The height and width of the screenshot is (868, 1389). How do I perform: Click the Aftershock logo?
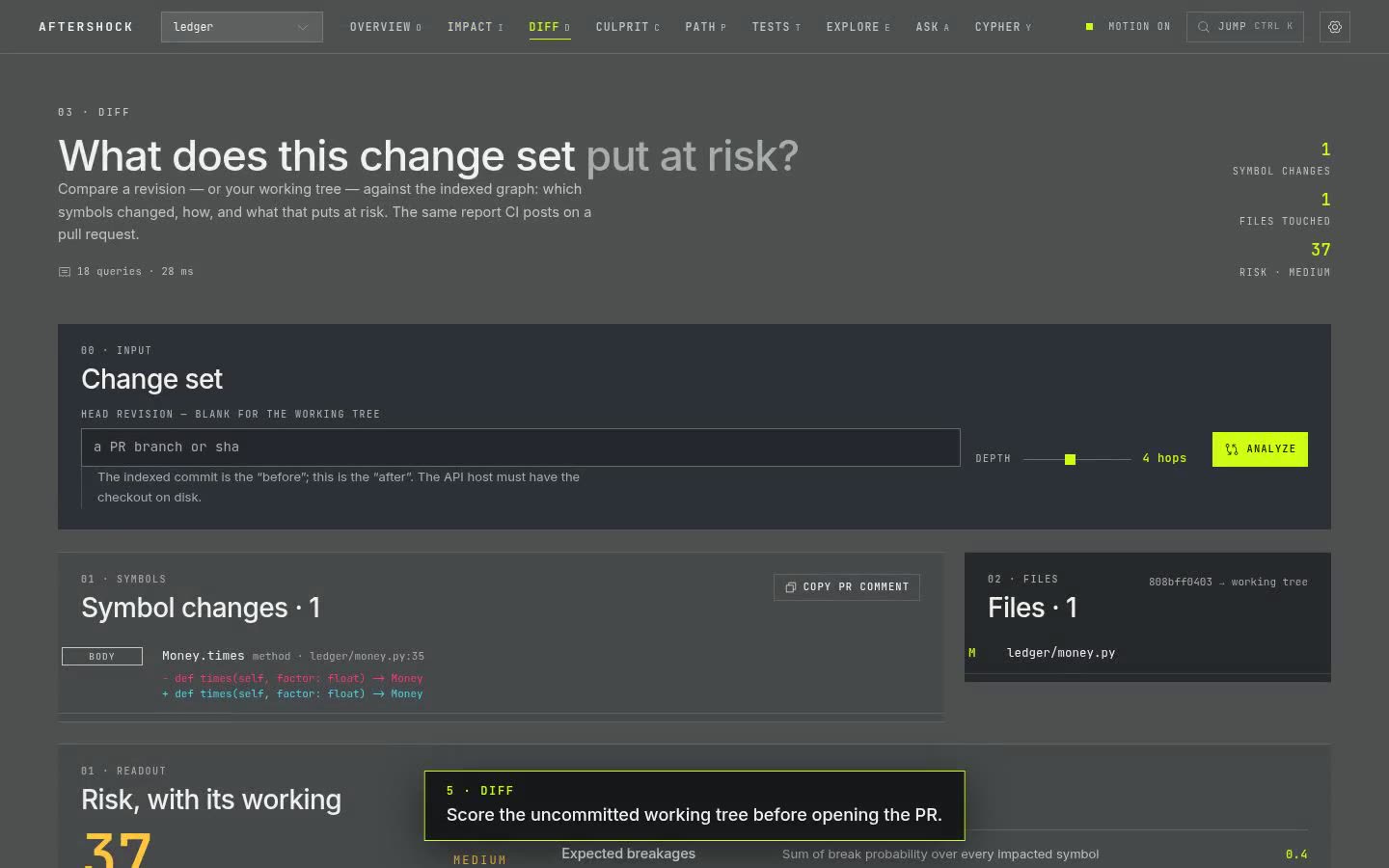coord(86,27)
